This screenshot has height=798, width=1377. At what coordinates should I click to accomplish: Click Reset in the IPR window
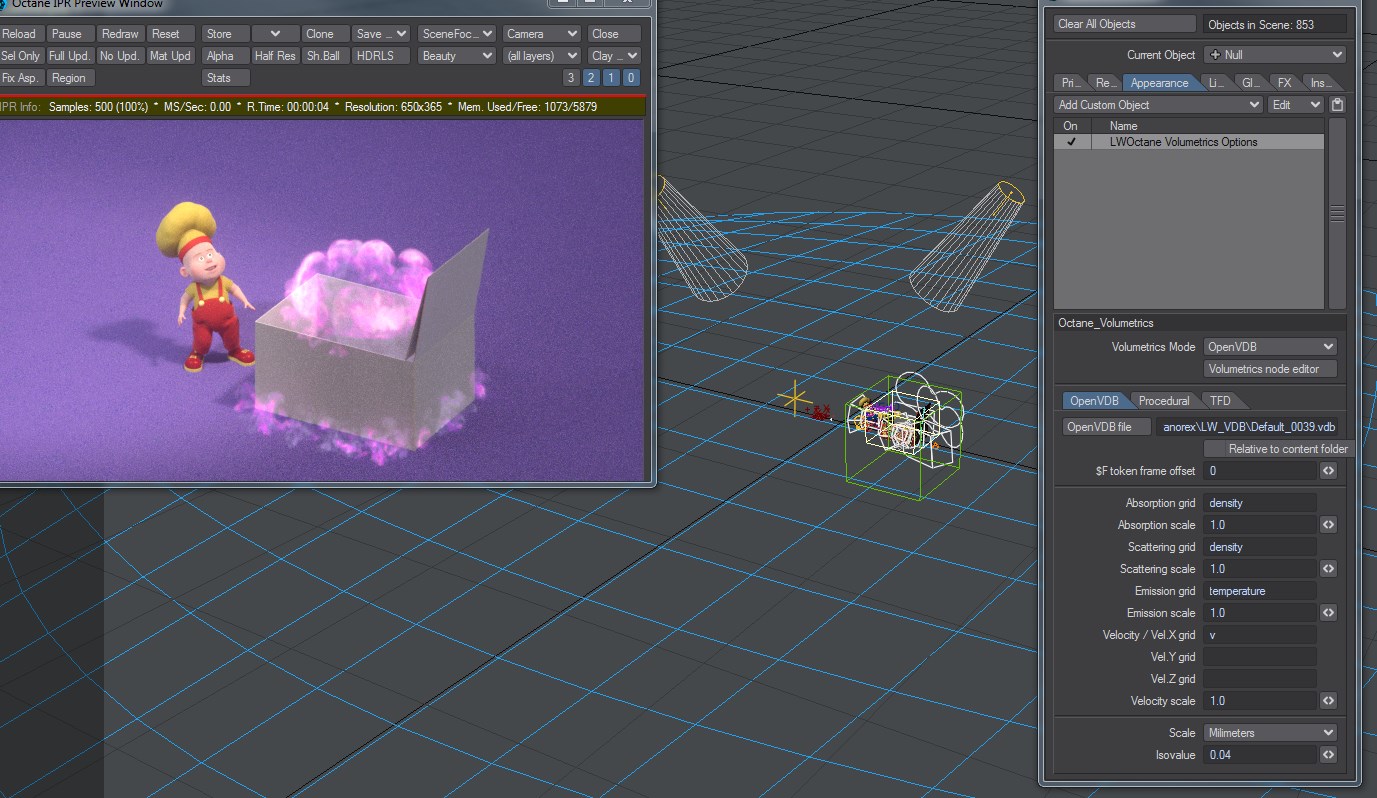pyautogui.click(x=171, y=34)
